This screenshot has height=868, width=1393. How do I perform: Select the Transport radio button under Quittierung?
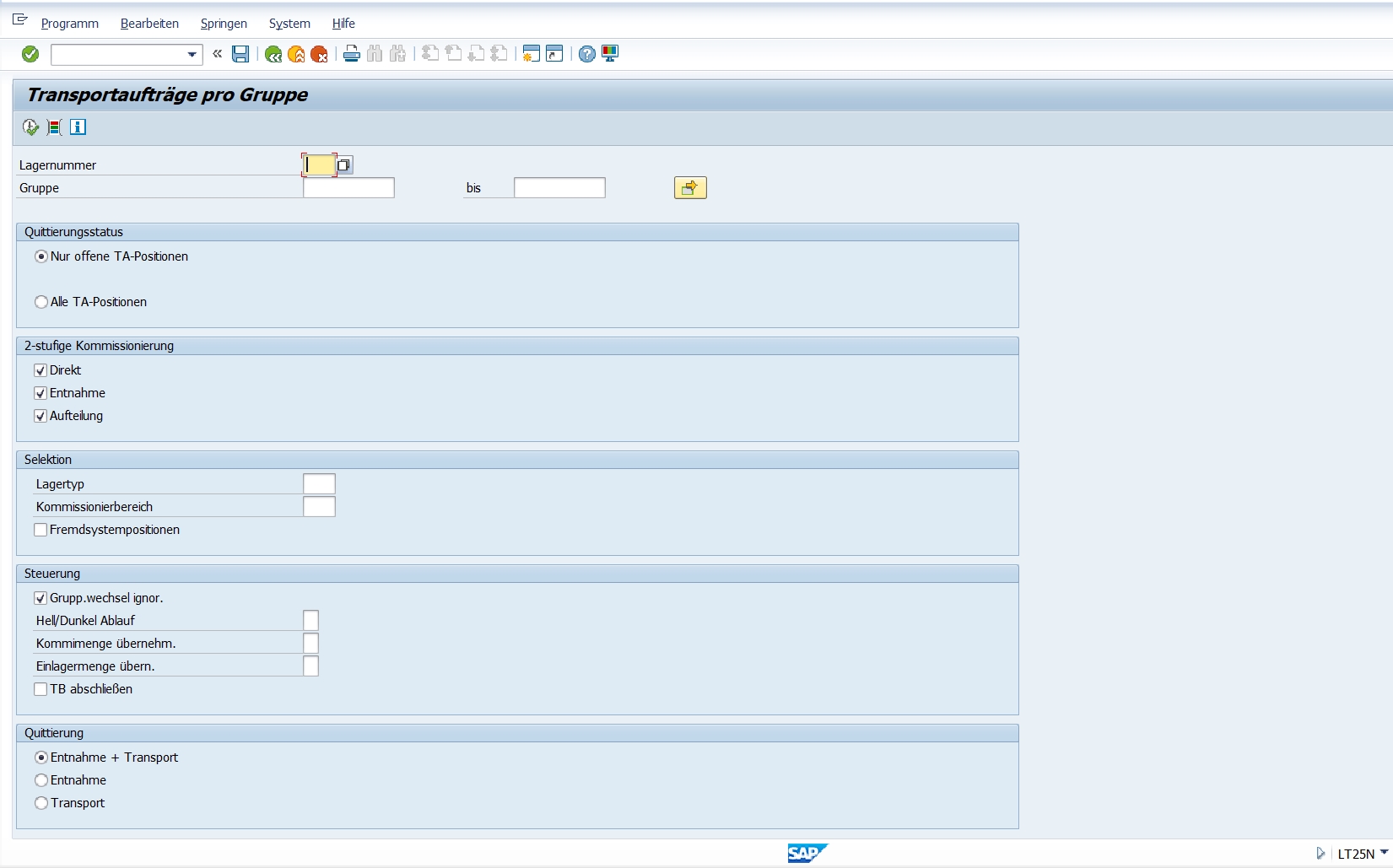point(40,803)
